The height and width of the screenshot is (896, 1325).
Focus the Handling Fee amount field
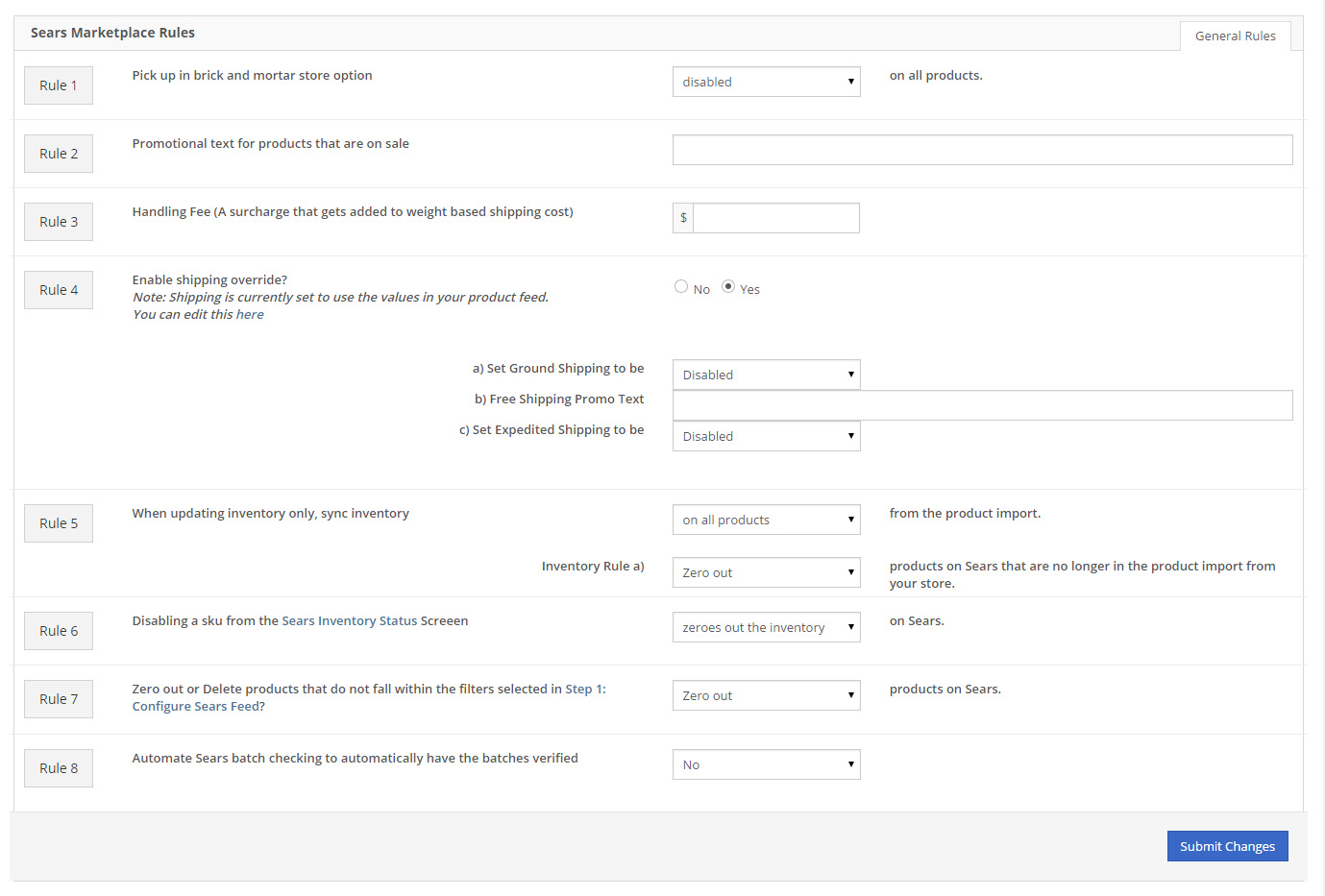(775, 218)
